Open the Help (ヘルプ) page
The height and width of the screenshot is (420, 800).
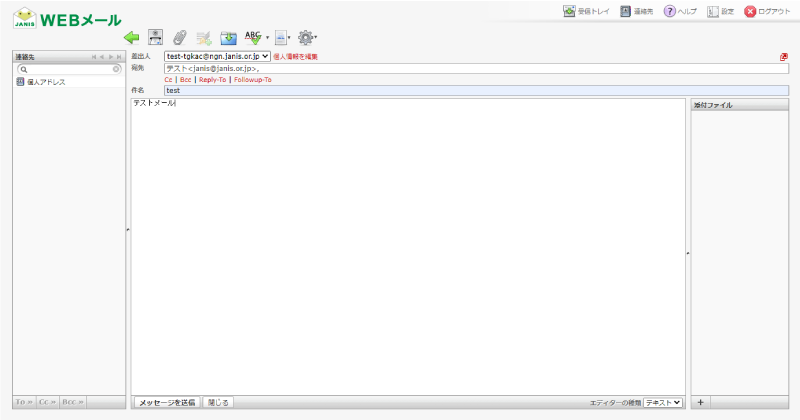680,11
